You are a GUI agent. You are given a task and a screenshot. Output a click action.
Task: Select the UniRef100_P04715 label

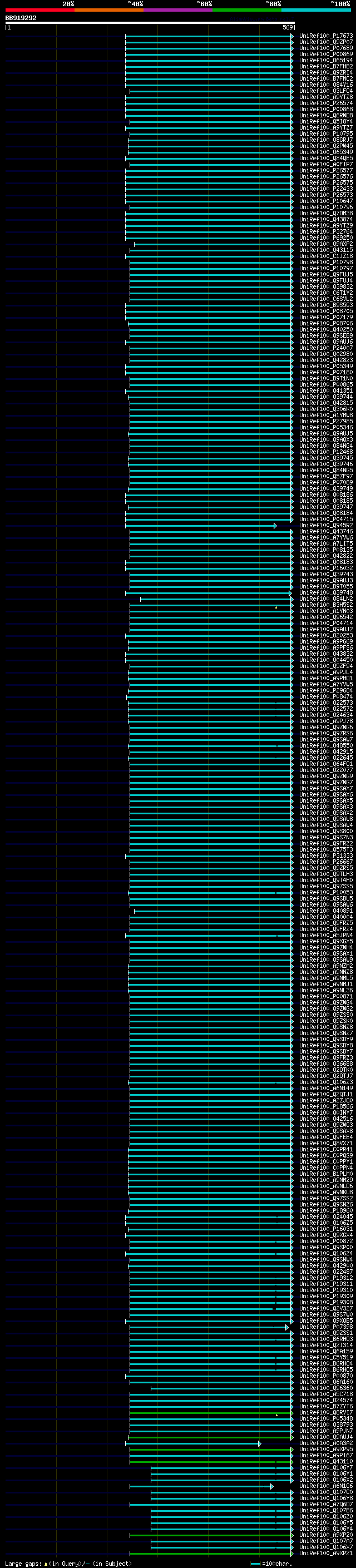(x=325, y=519)
